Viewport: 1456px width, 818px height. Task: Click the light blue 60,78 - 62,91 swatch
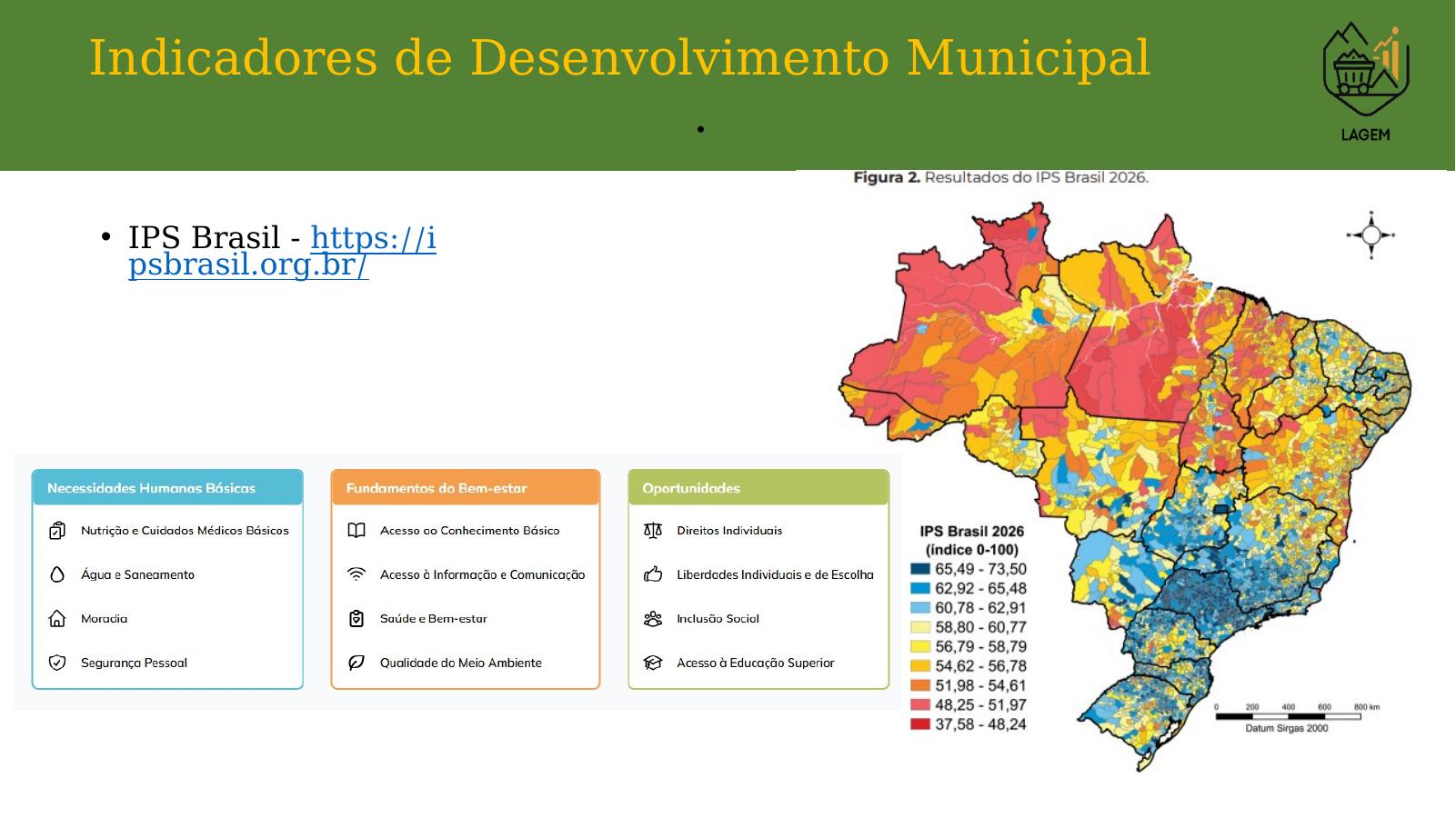[x=920, y=608]
